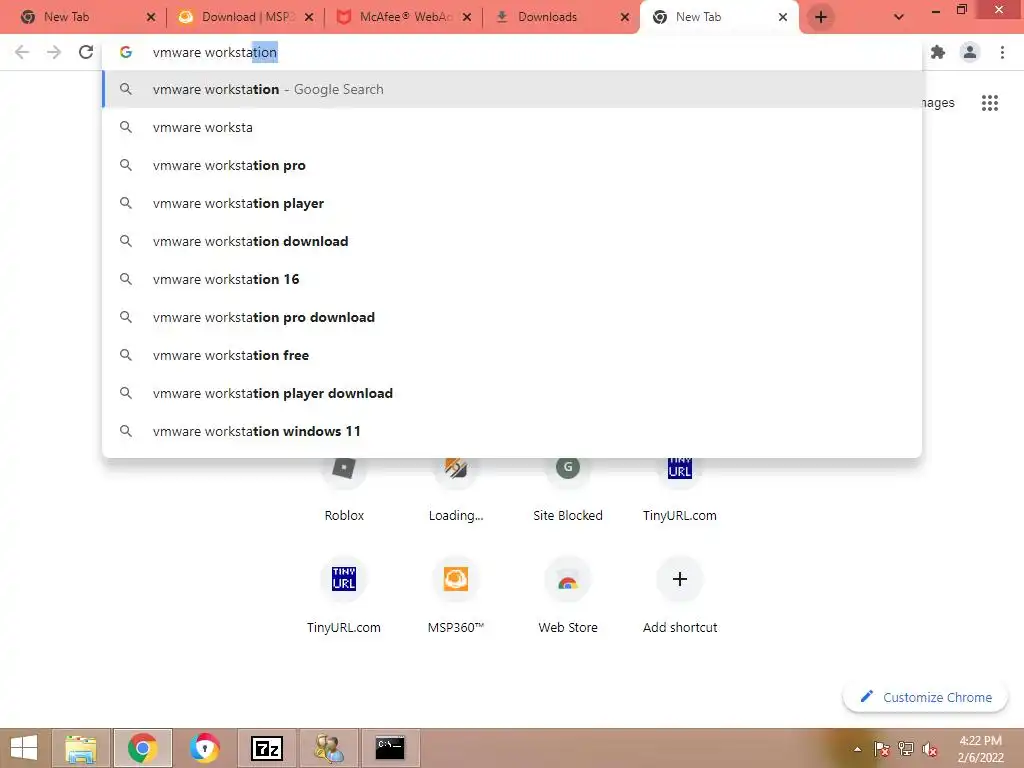Switch to the Downloads tab
The image size is (1024, 768).
click(x=560, y=17)
